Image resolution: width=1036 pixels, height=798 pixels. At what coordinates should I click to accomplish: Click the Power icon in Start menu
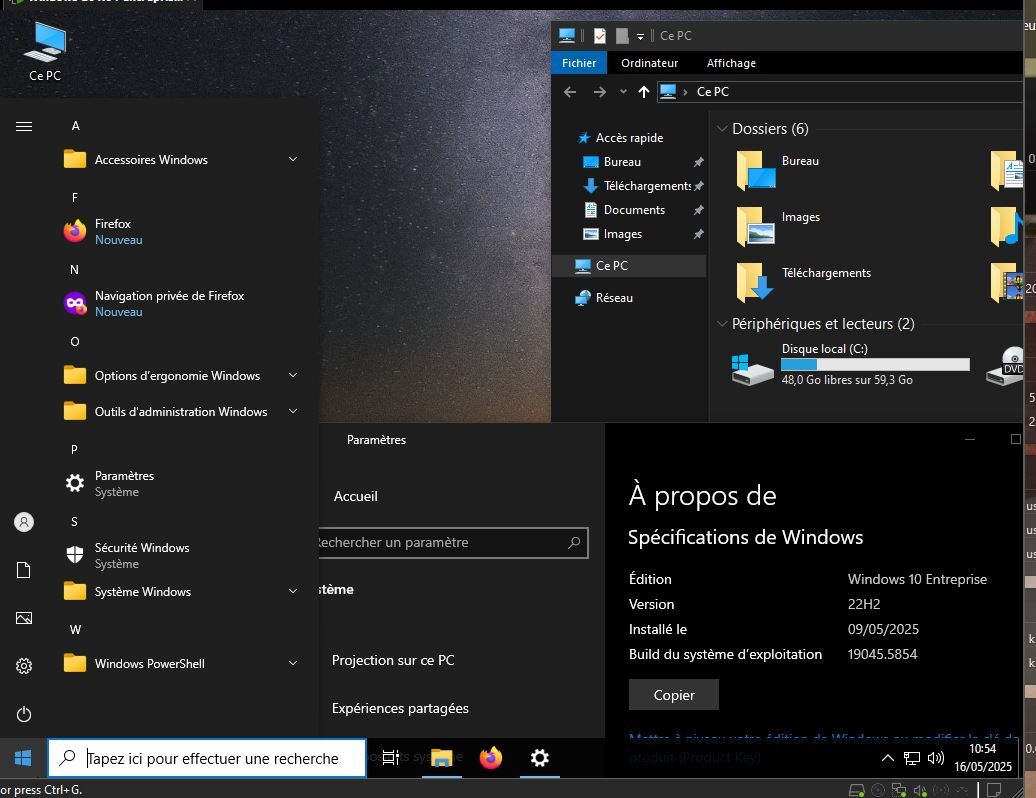pyautogui.click(x=24, y=714)
